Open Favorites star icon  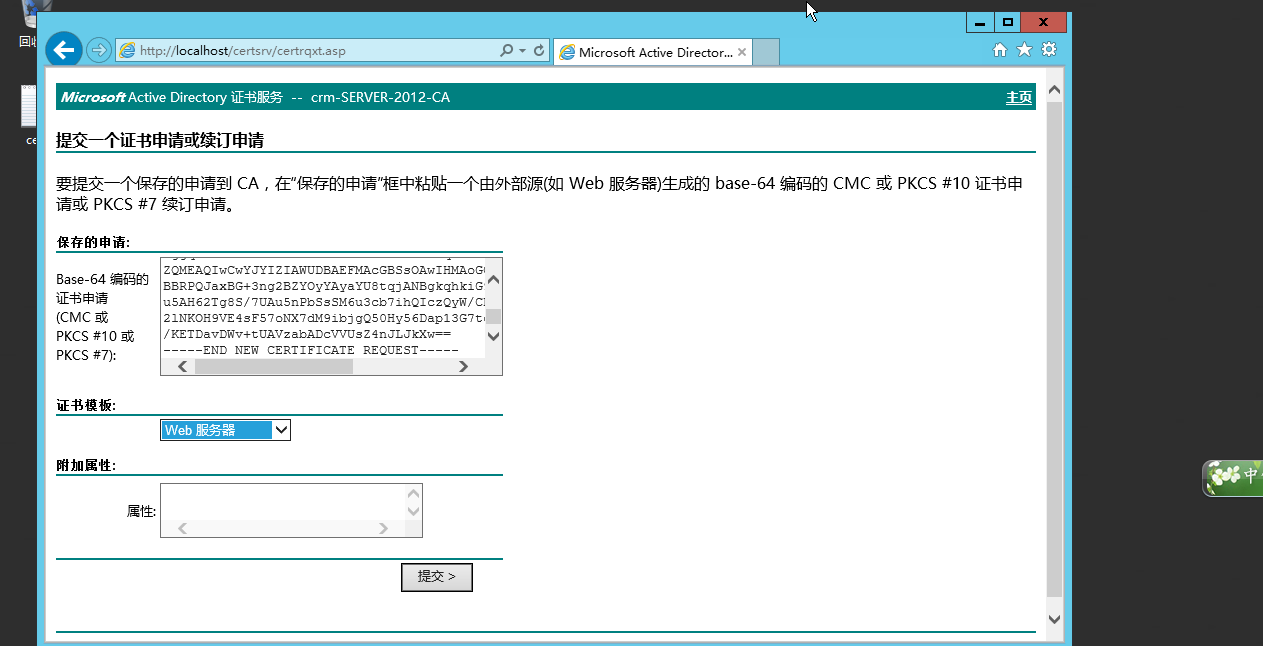point(1024,50)
